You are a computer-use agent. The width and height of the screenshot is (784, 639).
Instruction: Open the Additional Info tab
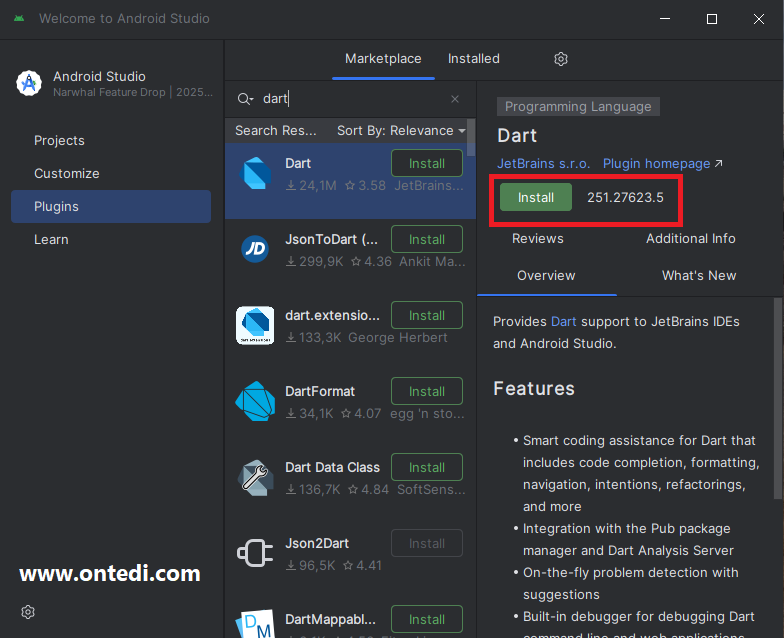coord(690,238)
